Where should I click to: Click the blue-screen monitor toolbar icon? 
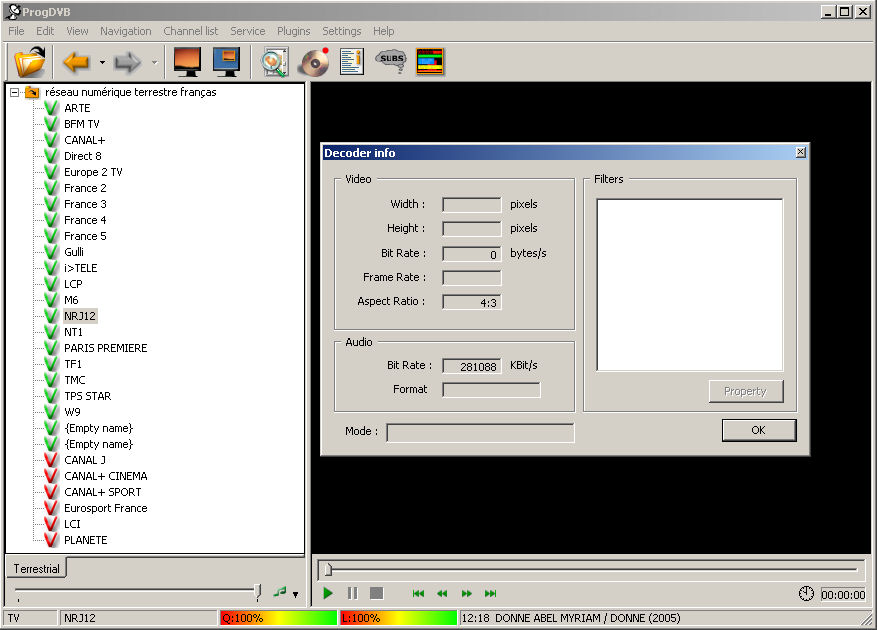click(x=227, y=62)
